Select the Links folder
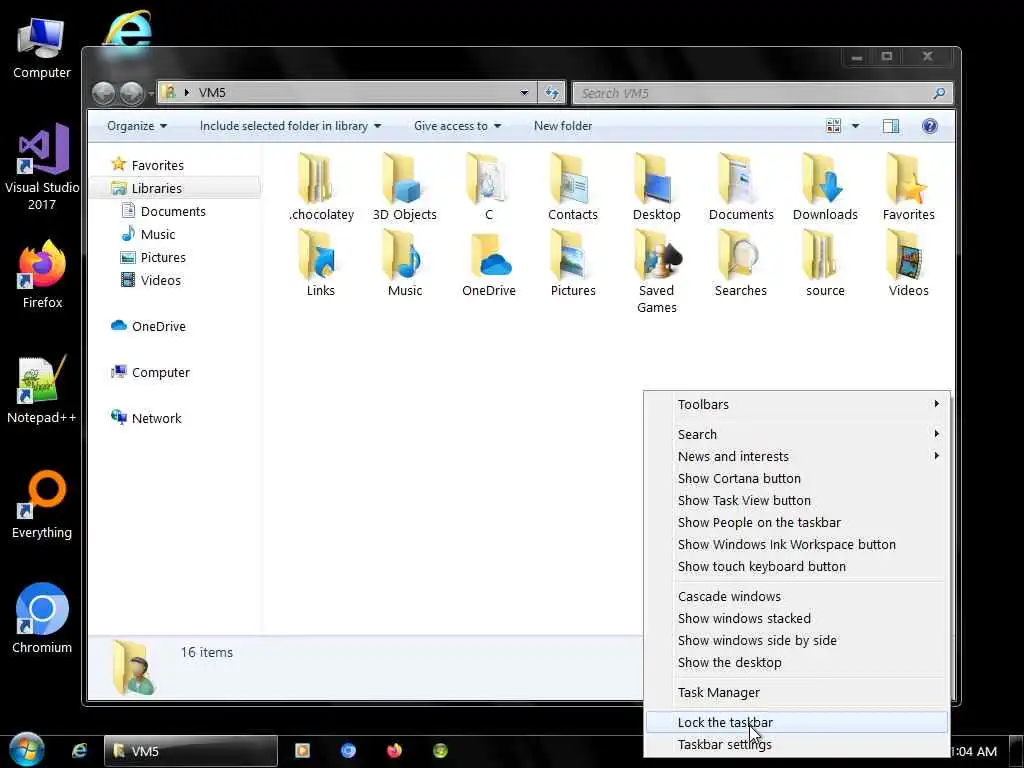This screenshot has height=768, width=1024. [x=321, y=263]
